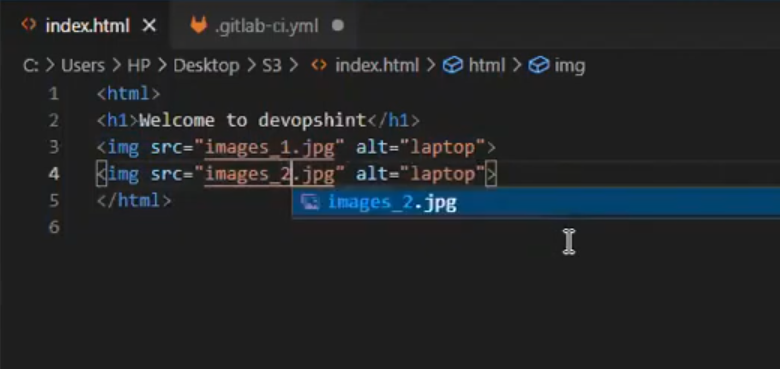Accept the images_2.jpg autocomplete suggestion
The height and width of the screenshot is (369, 780).
[x=536, y=202]
